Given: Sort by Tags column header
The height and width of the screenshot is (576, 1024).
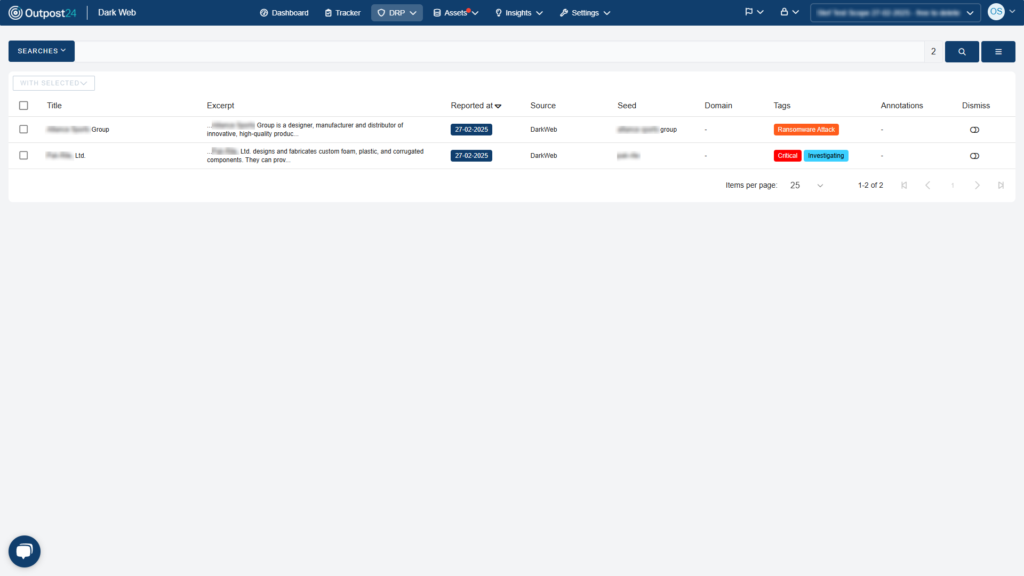Looking at the screenshot, I should coord(782,105).
